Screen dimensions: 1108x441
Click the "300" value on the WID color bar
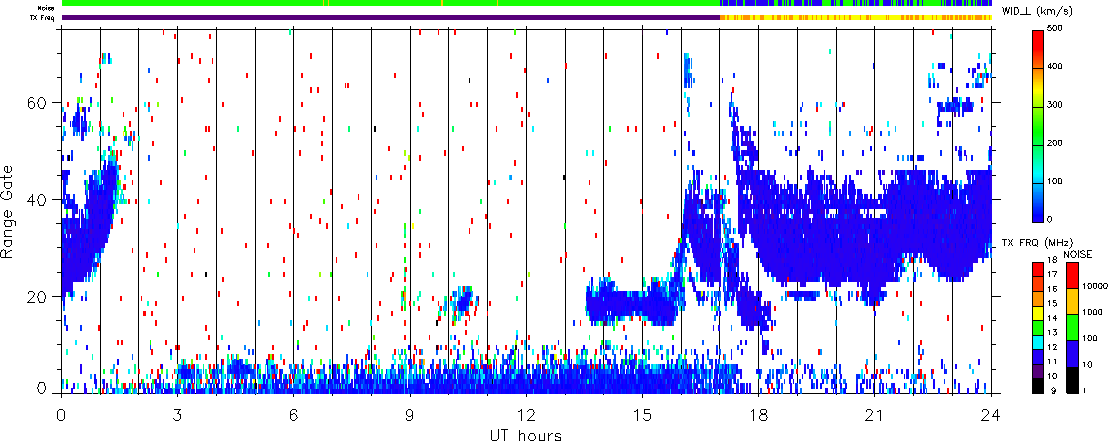pos(1055,105)
